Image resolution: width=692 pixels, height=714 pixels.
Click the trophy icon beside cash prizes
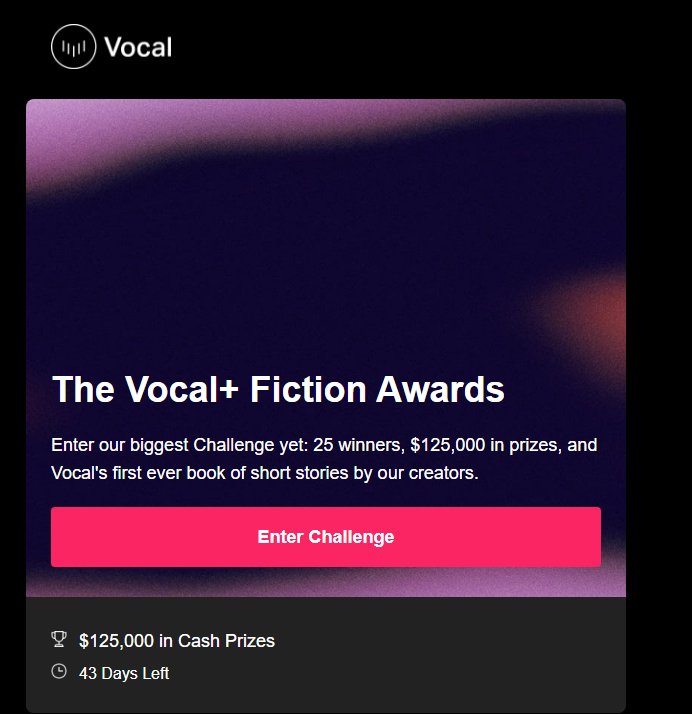tap(59, 639)
